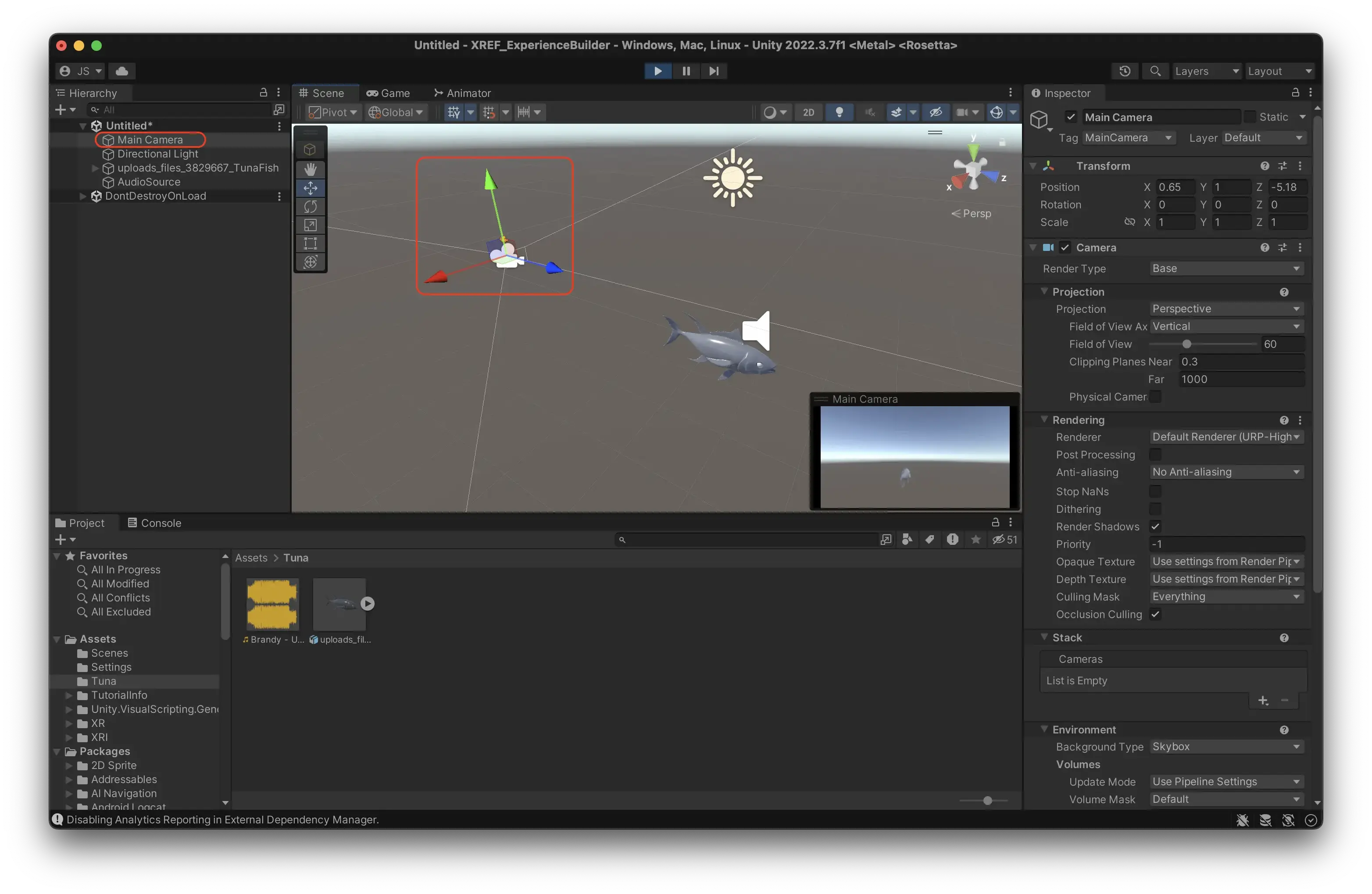The width and height of the screenshot is (1372, 894).
Task: Switch to the Console tab
Action: [x=154, y=523]
